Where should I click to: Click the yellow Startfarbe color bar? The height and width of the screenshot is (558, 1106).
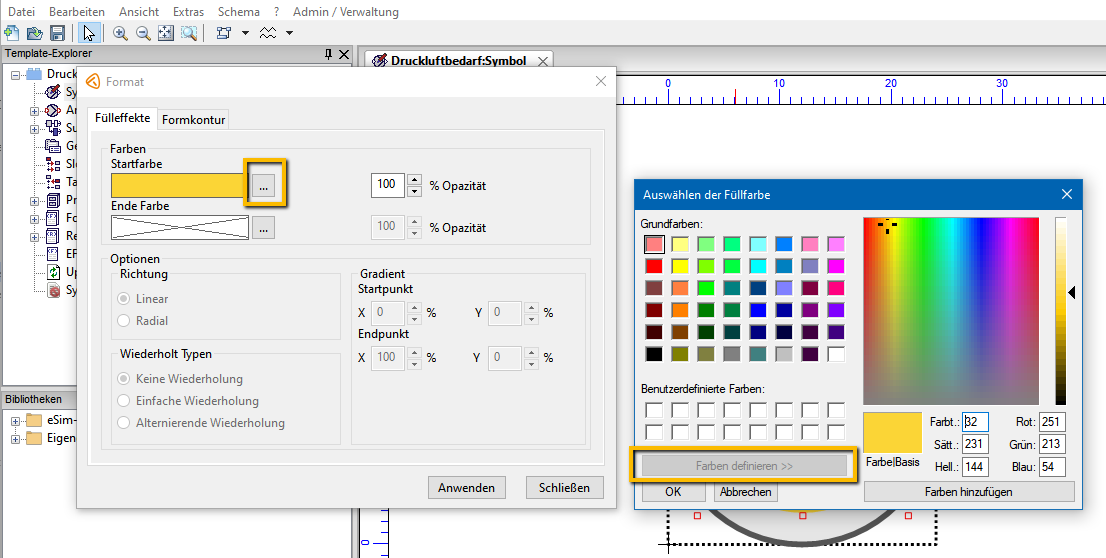coord(180,186)
